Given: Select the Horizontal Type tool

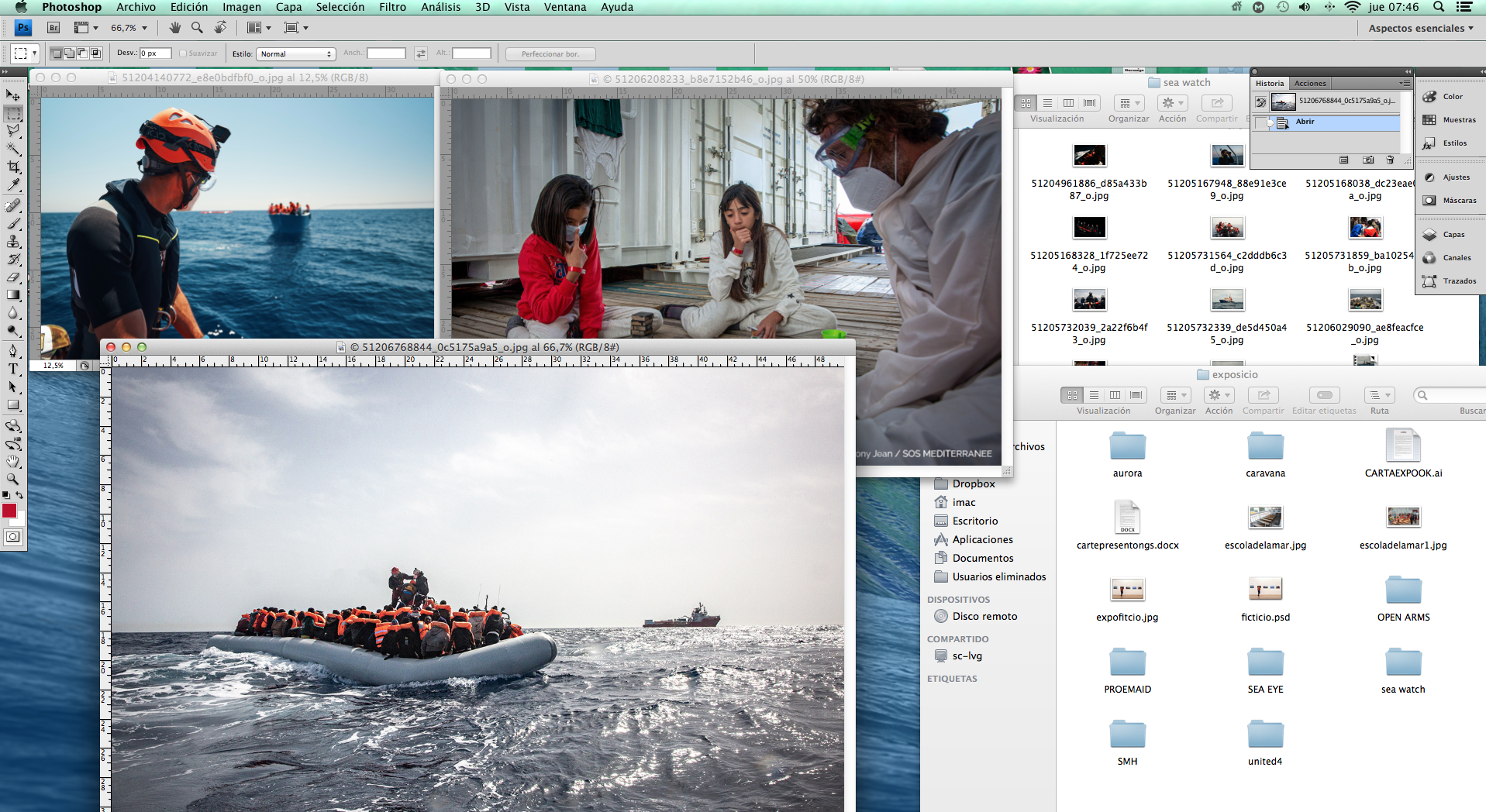Looking at the screenshot, I should [x=13, y=369].
